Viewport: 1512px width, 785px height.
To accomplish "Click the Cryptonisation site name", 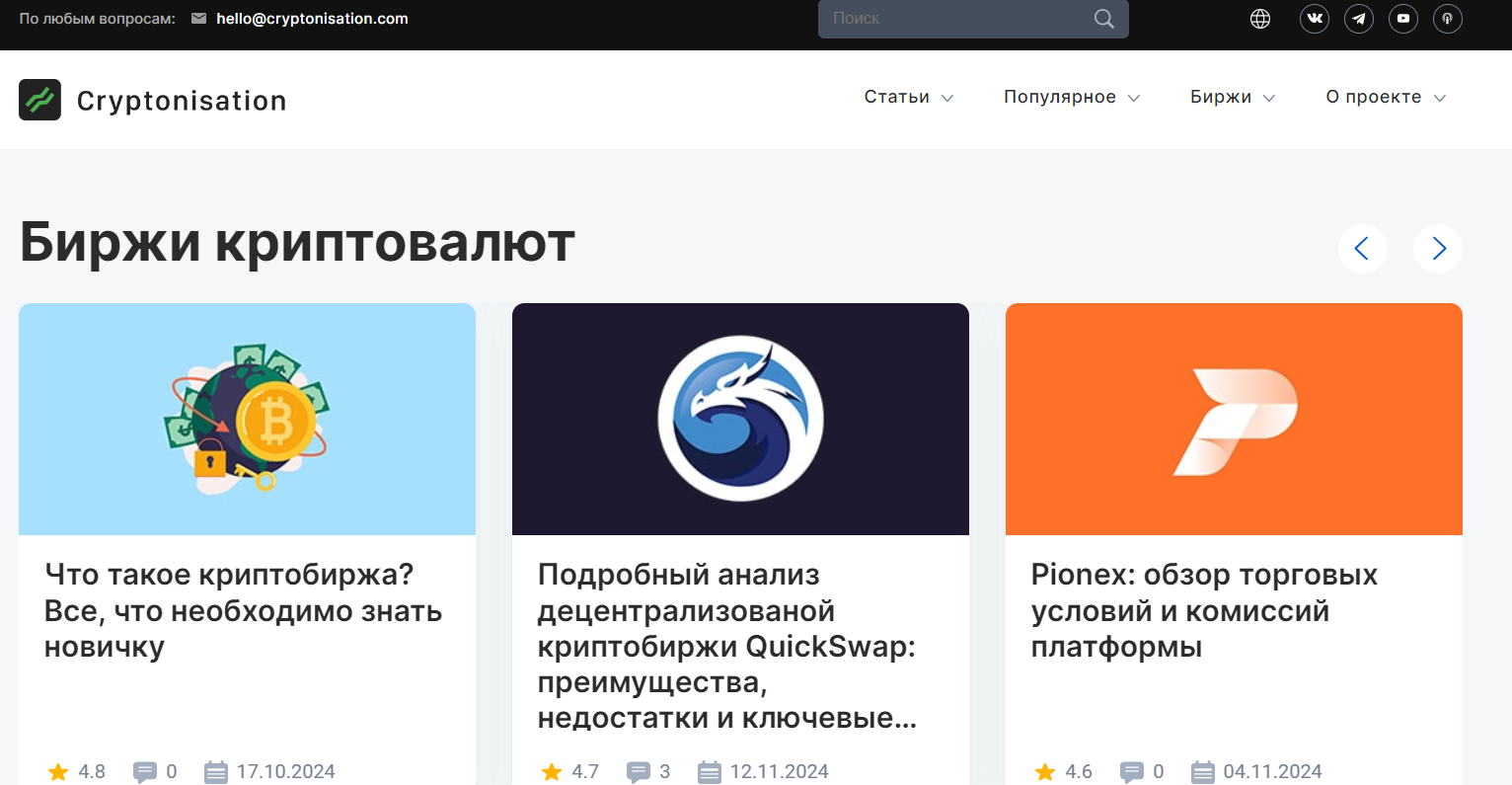I will point(182,101).
